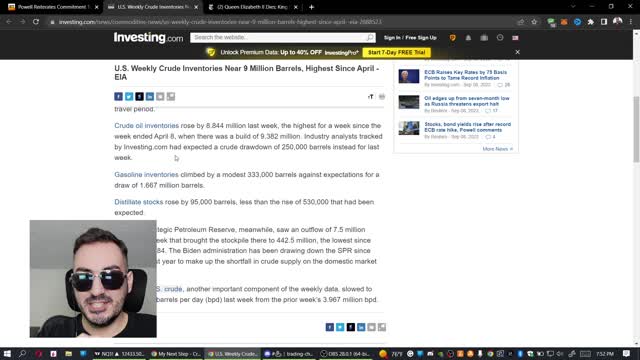The width and height of the screenshot is (640, 360).
Task: Click Sign In / Free Sign Up
Action: click(410, 38)
